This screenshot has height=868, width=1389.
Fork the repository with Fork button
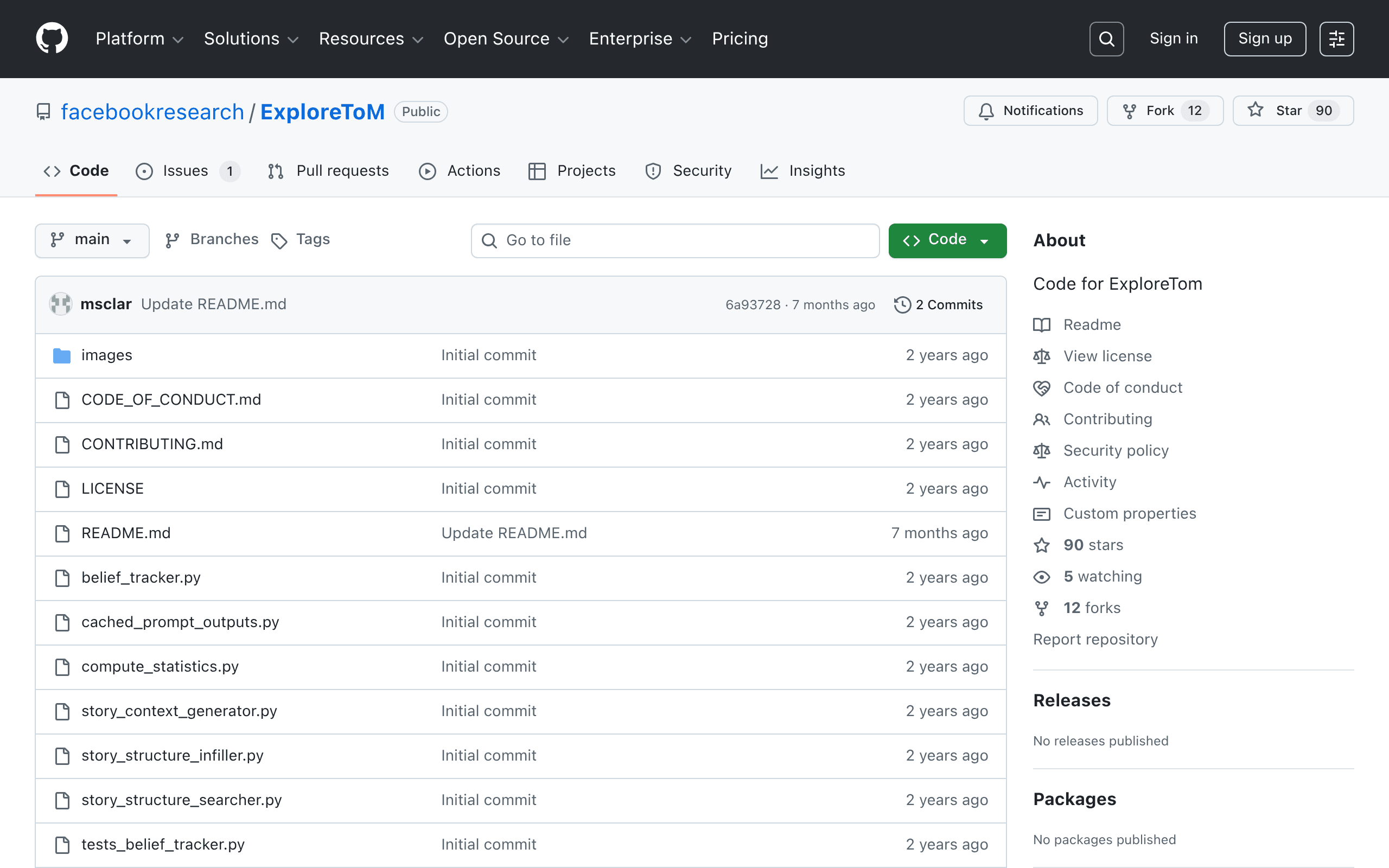coord(1165,111)
